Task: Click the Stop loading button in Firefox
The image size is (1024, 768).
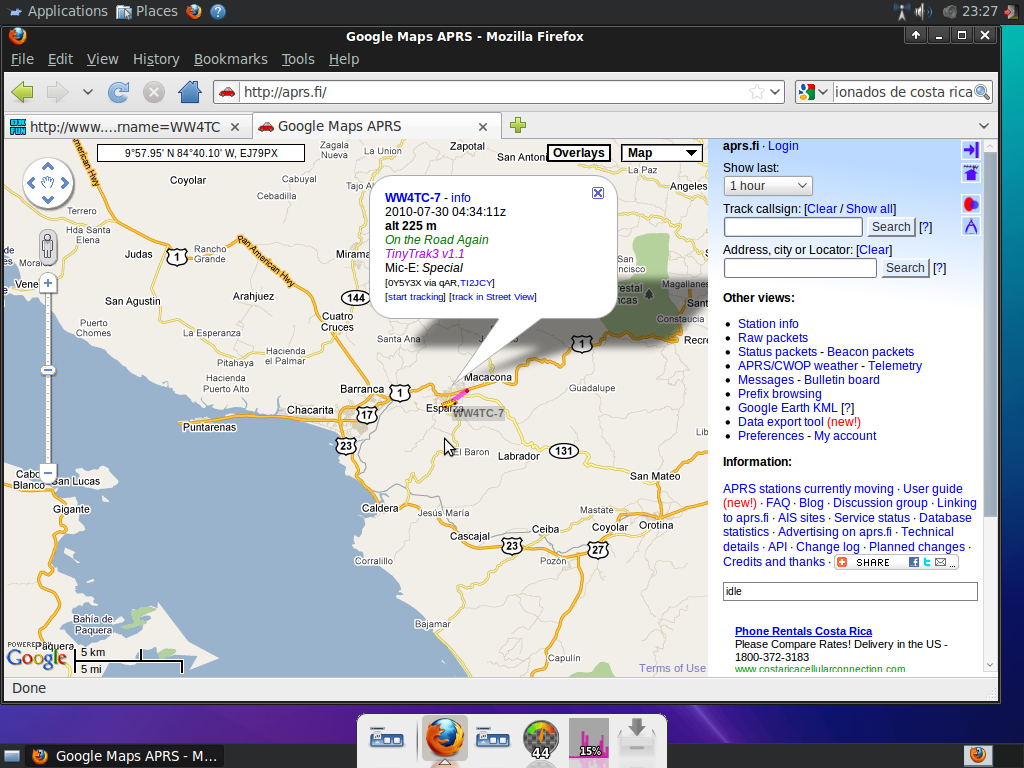Action: tap(153, 92)
